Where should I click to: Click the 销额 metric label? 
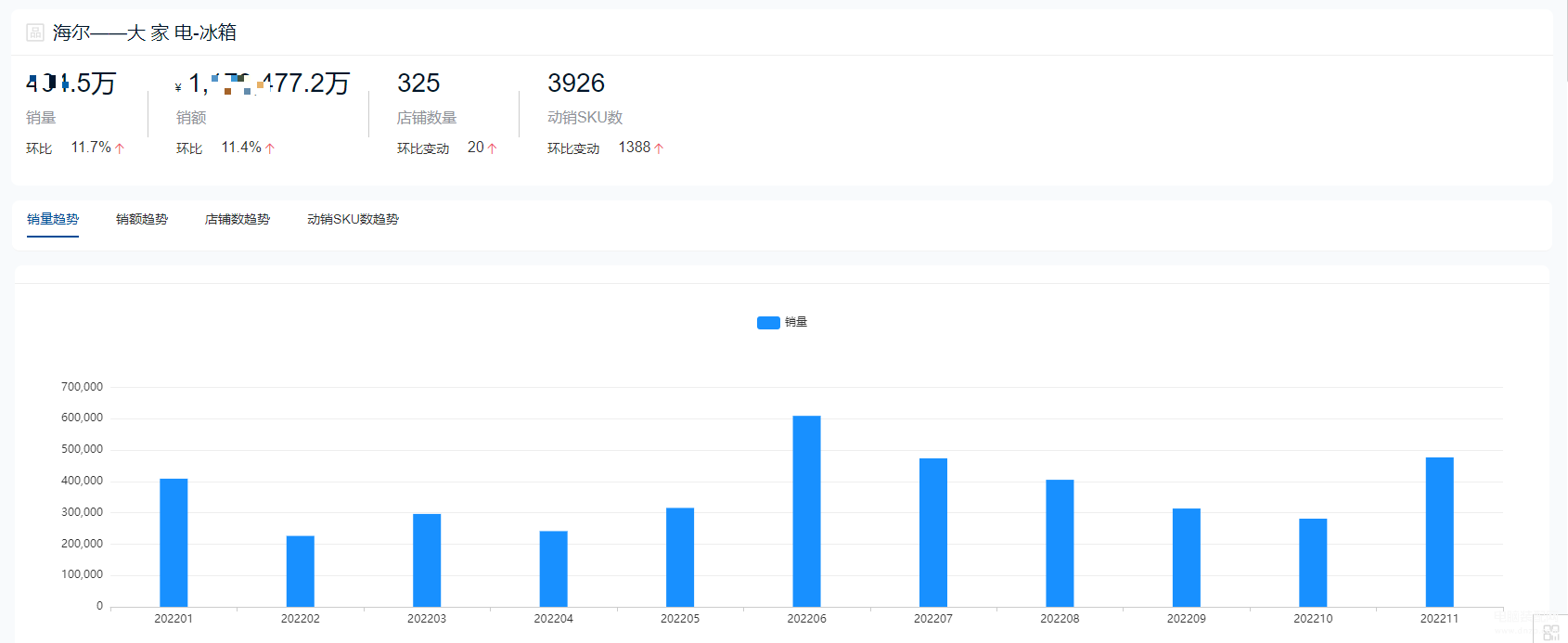[191, 118]
